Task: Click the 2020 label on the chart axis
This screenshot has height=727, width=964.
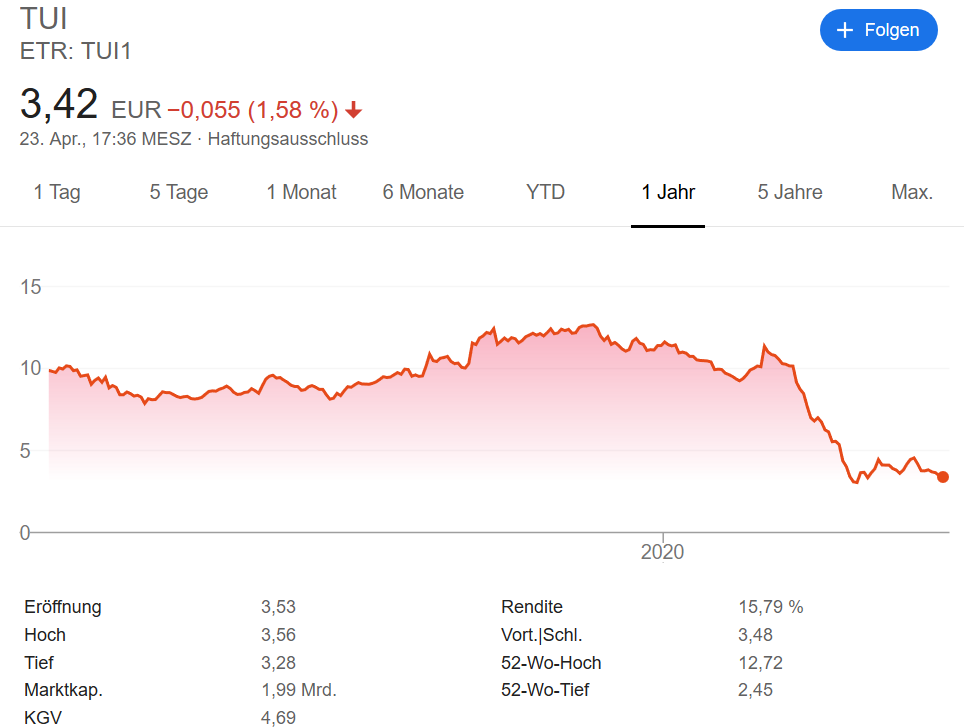Action: tap(663, 551)
